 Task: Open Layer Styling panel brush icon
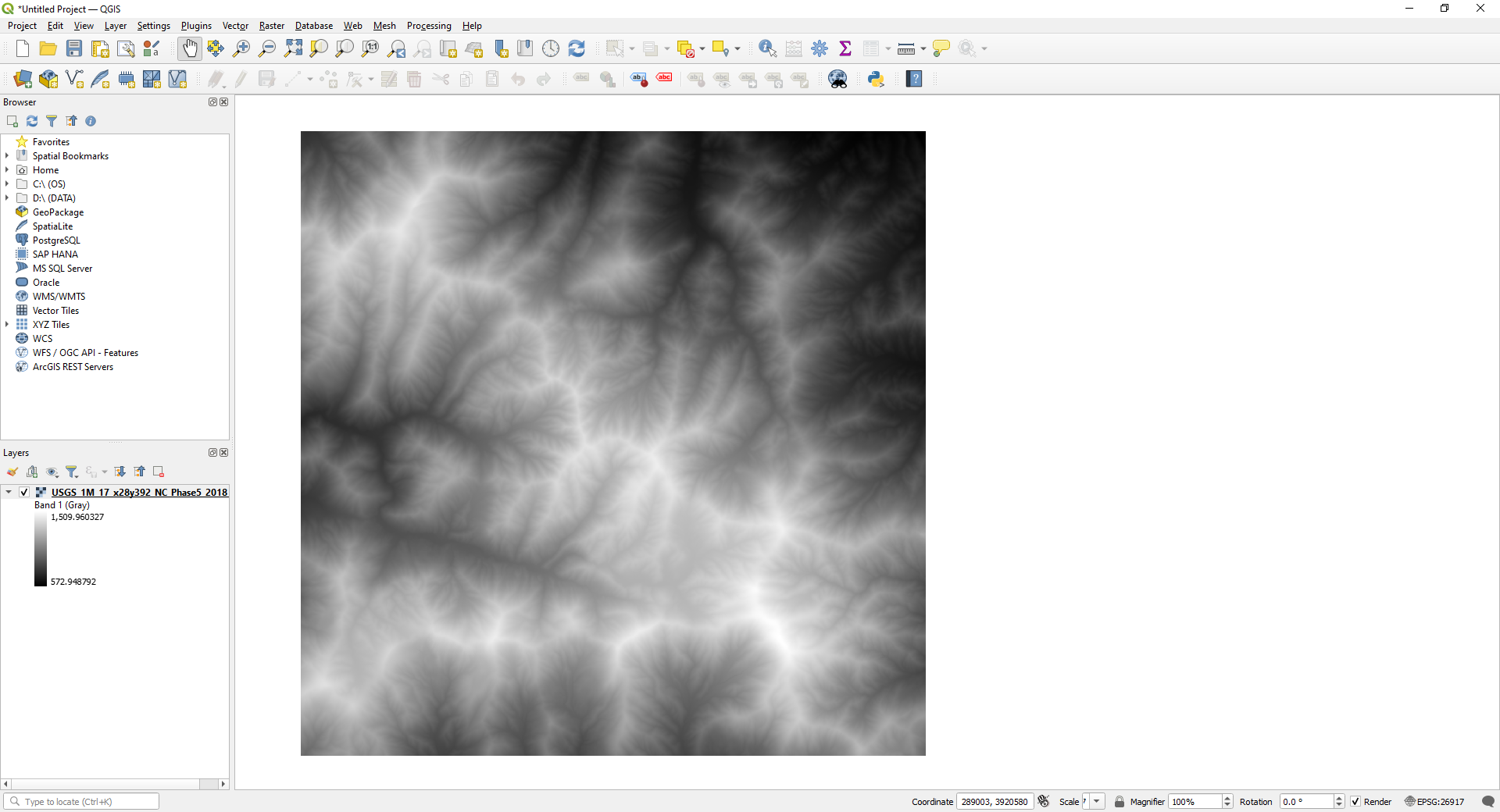(12, 472)
